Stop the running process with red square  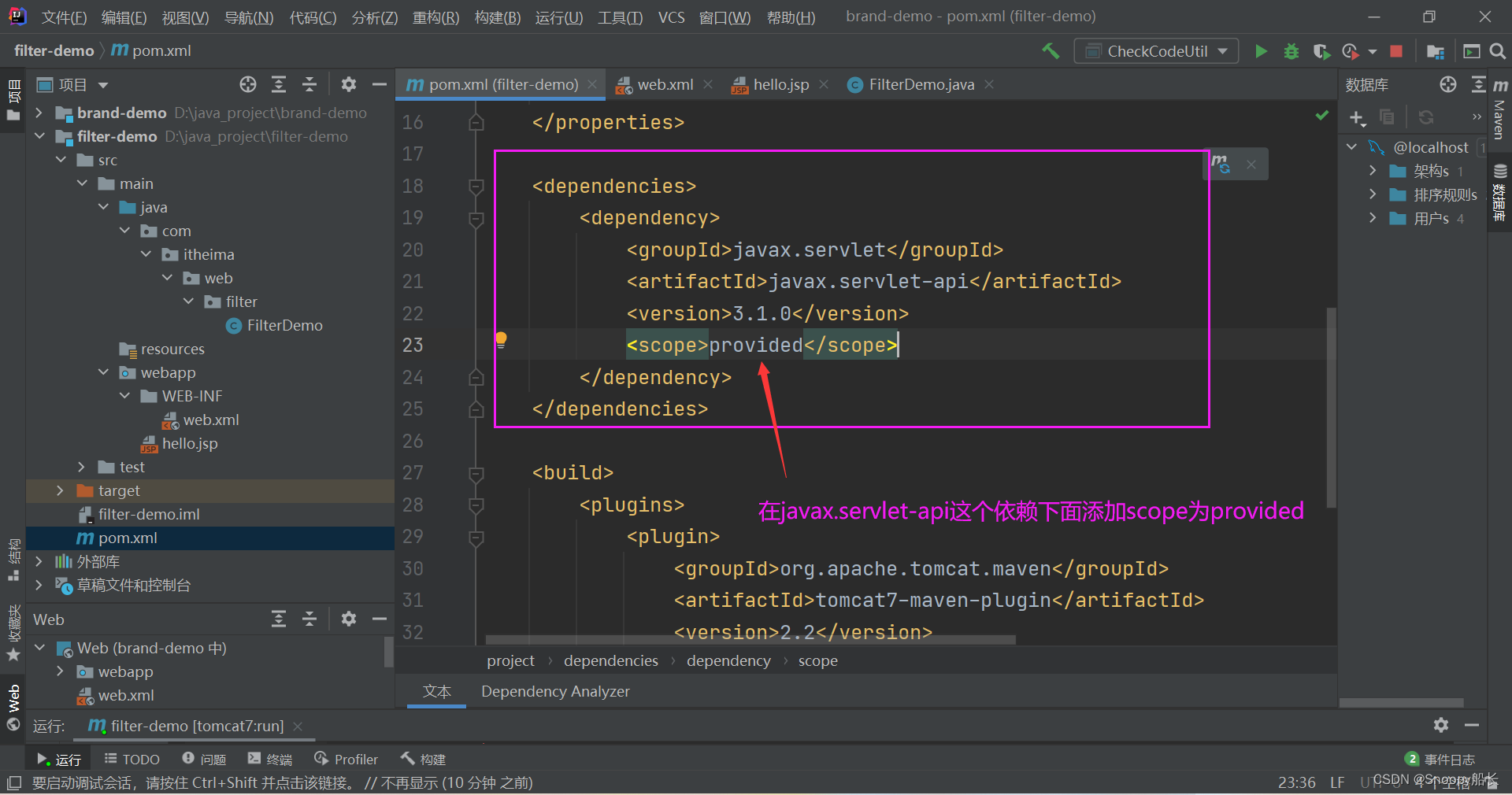[x=1396, y=51]
